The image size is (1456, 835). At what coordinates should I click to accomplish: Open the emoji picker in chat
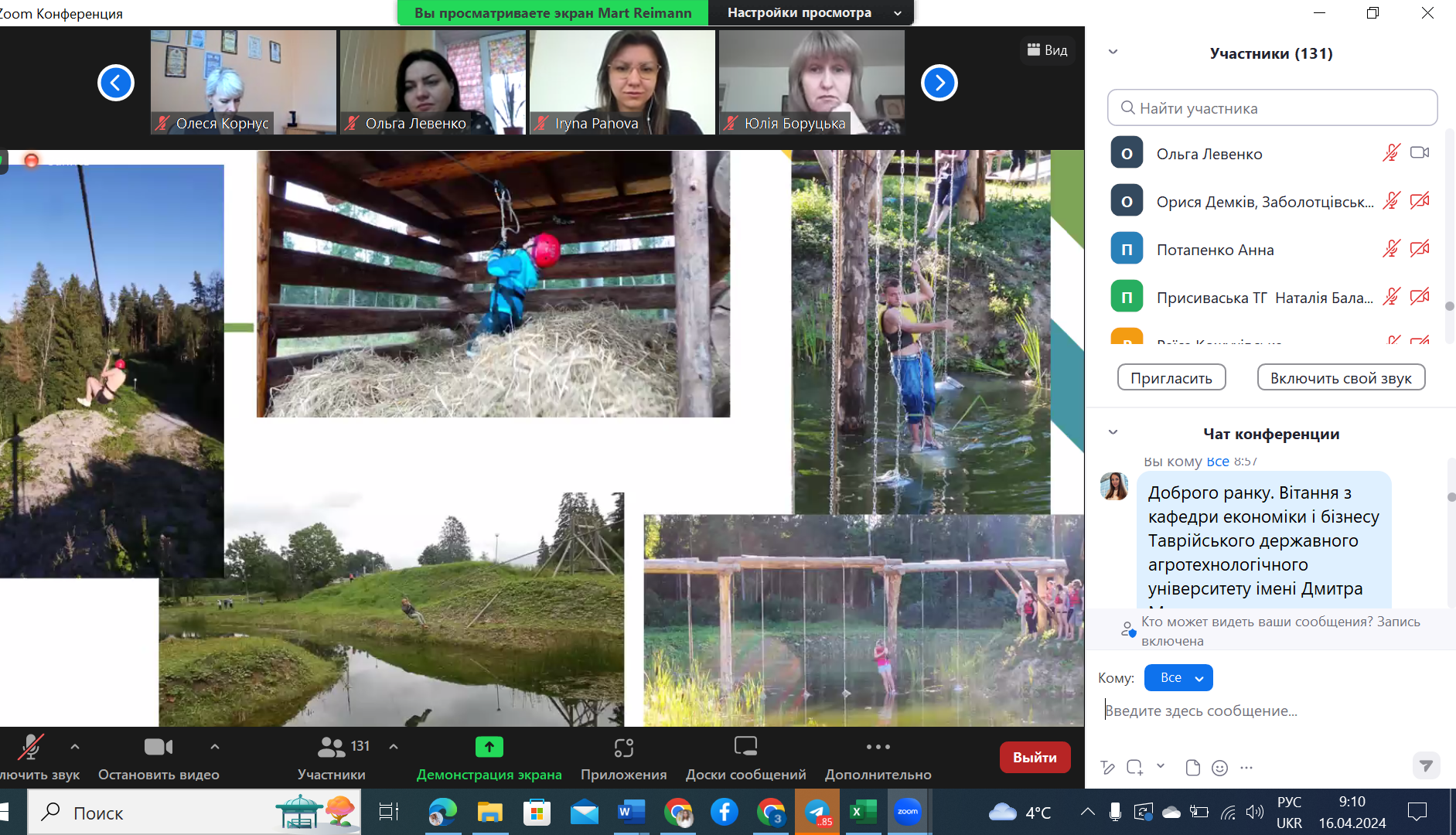(1219, 768)
